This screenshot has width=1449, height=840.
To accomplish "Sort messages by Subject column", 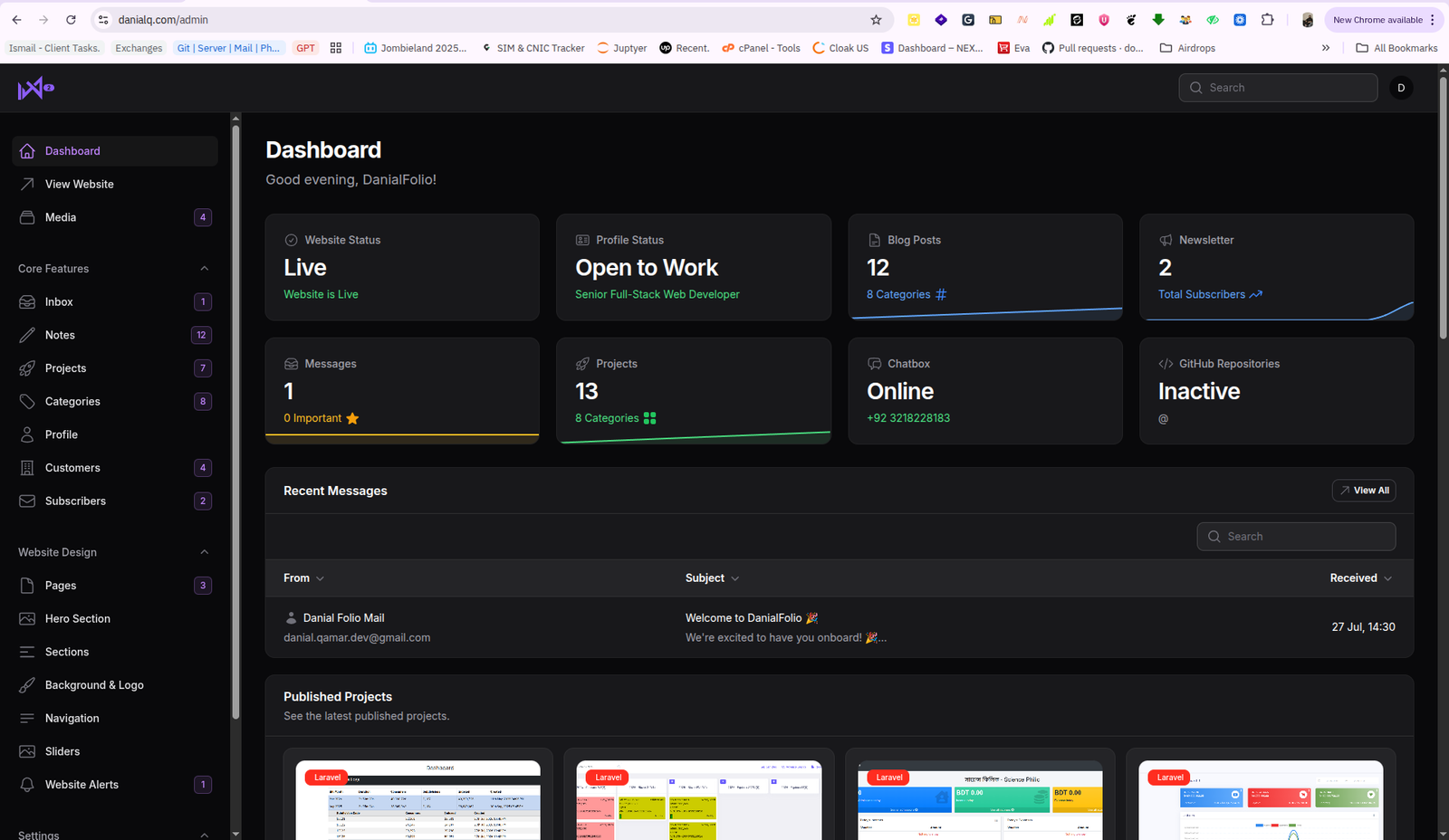I will (712, 578).
